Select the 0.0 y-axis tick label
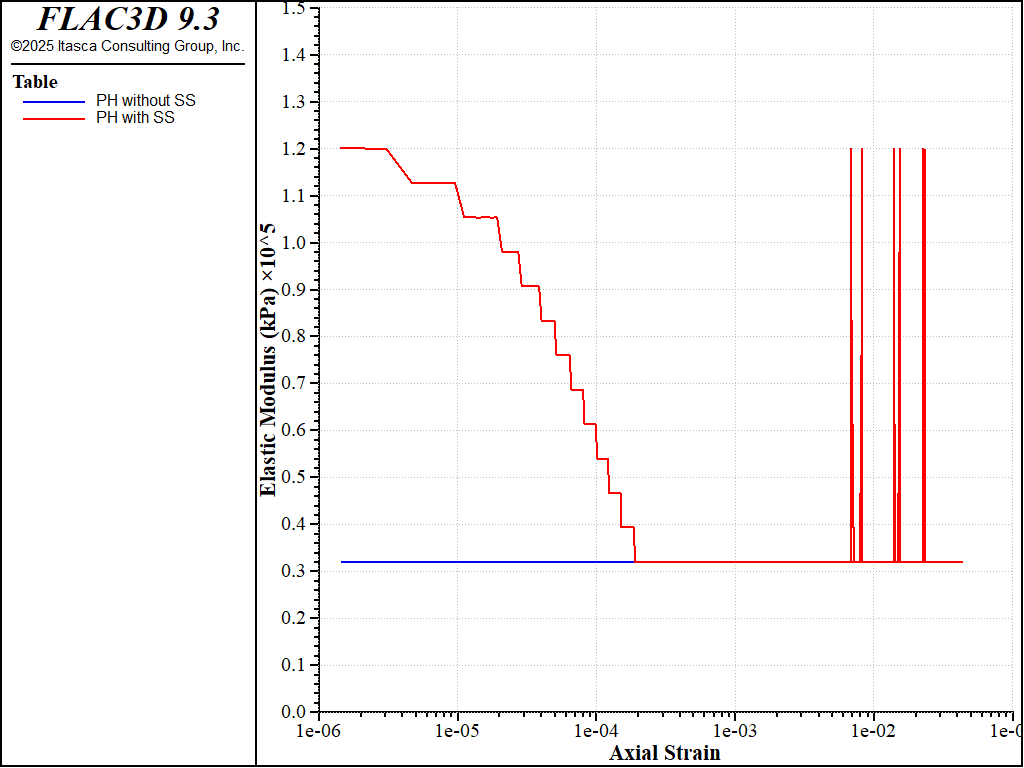This screenshot has width=1024, height=768. pos(293,712)
